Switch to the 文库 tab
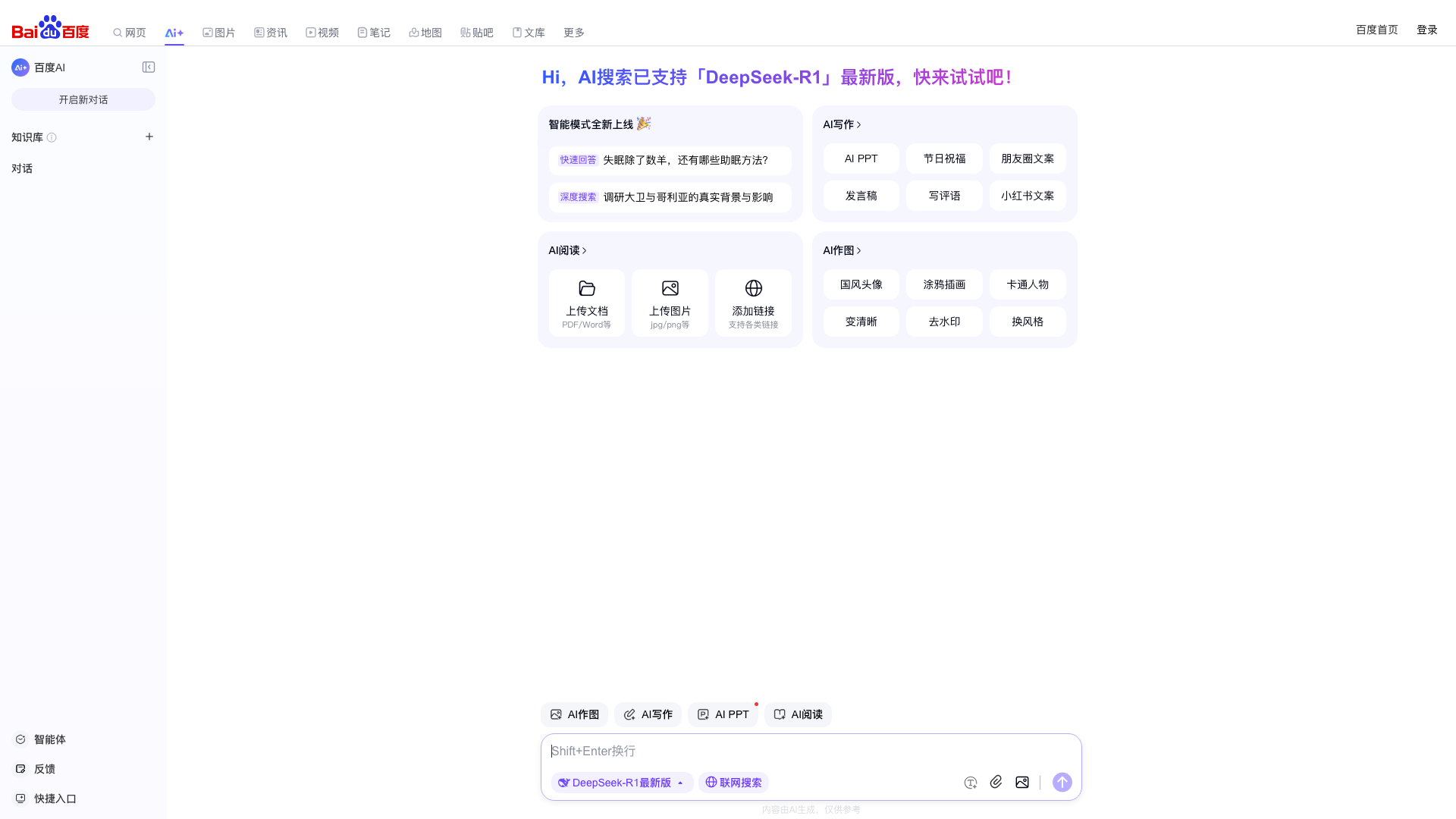Screen dimensions: 1456x819 click(529, 33)
